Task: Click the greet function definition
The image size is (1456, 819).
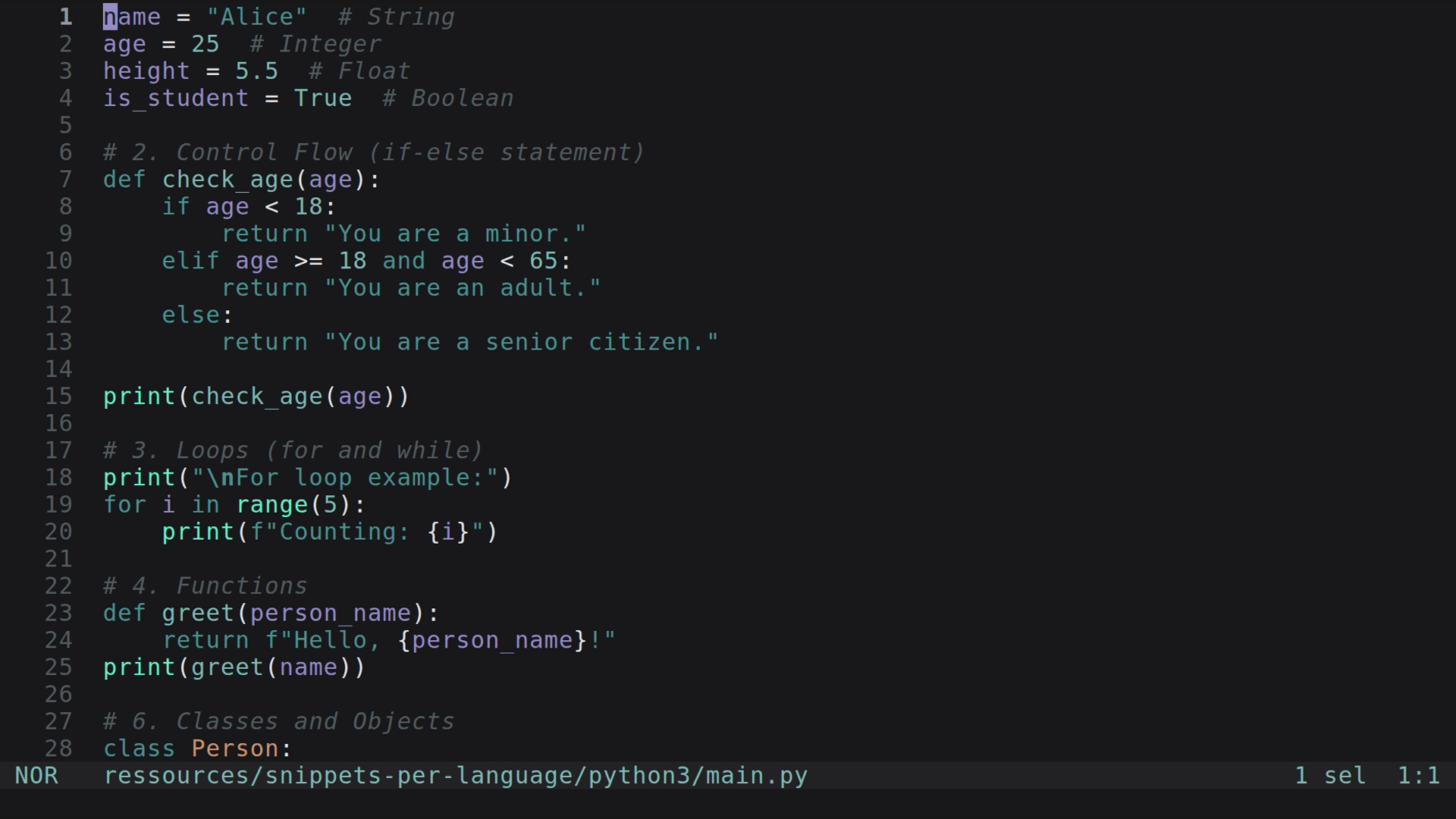Action: [199, 612]
